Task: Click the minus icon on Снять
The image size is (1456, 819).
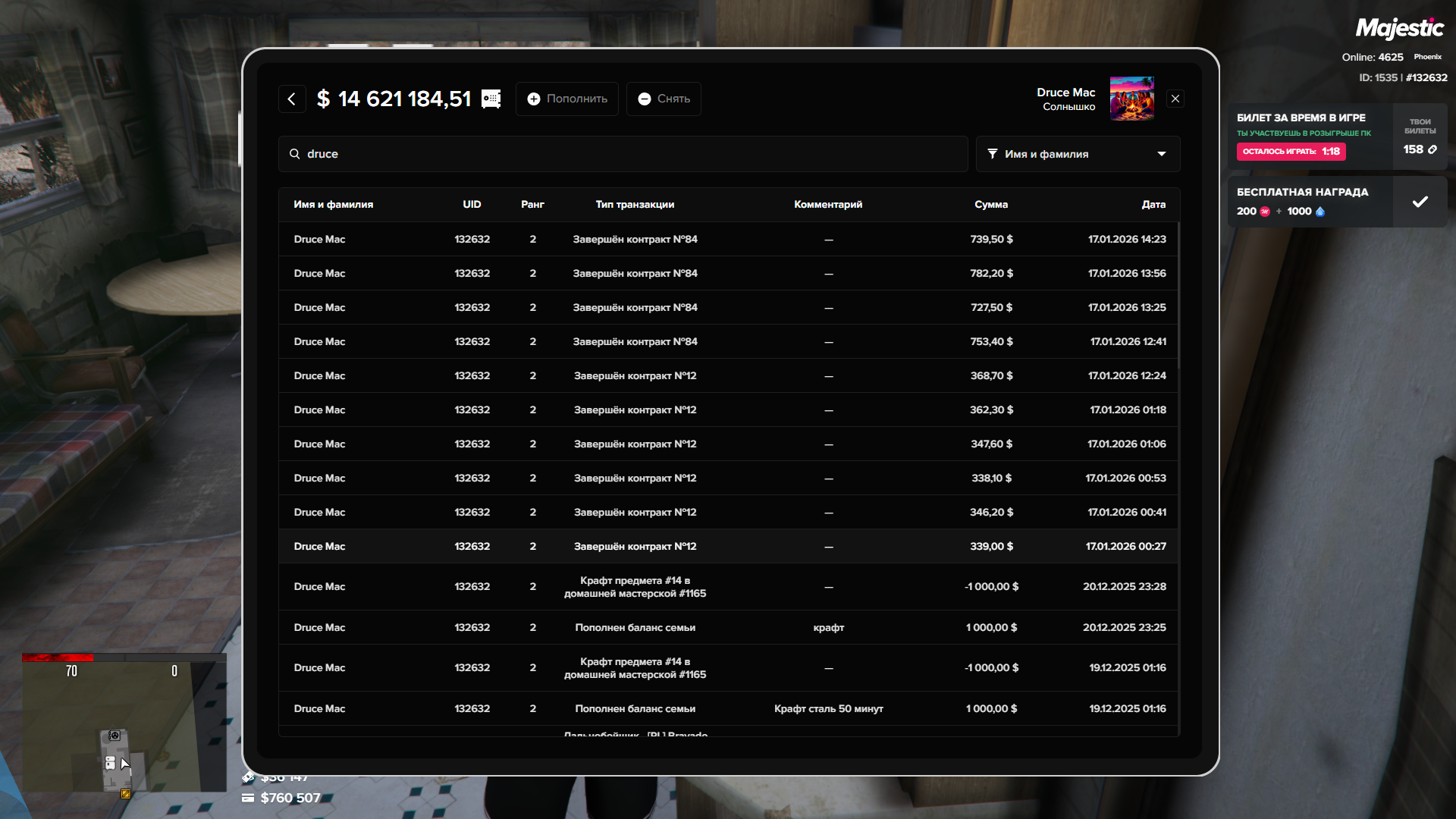Action: tap(645, 99)
